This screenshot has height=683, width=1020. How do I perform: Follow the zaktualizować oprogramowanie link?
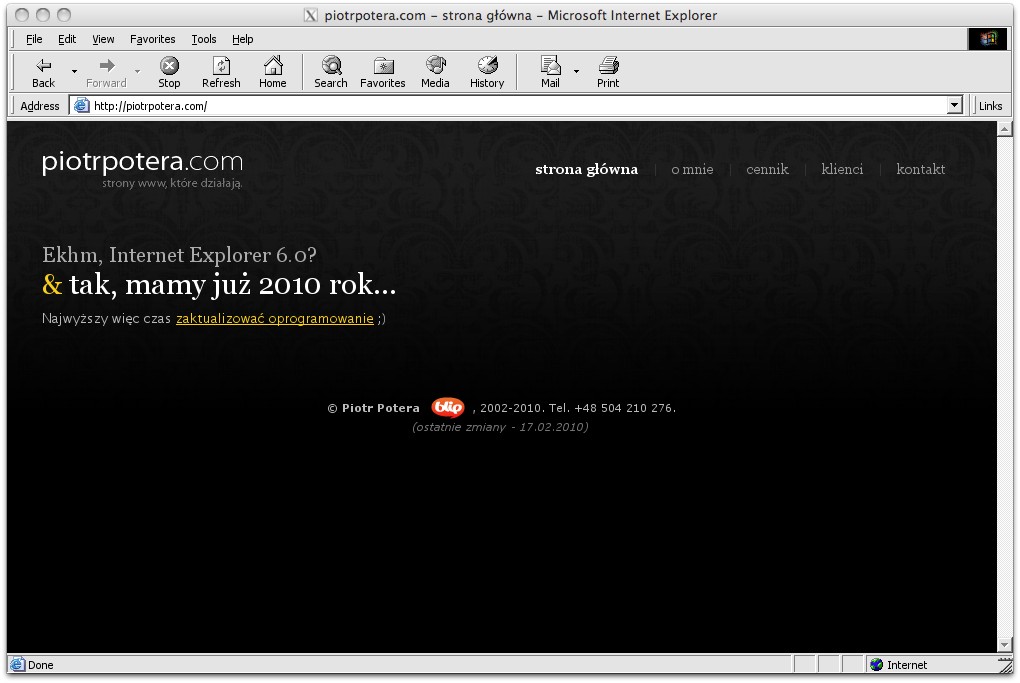coord(275,319)
